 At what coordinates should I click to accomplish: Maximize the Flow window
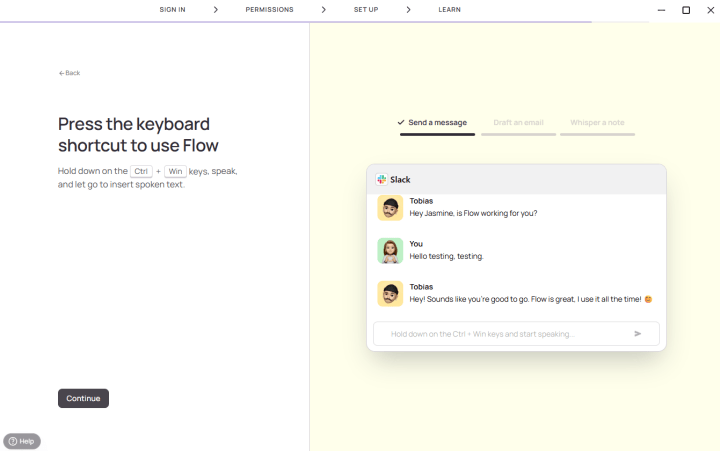686,10
